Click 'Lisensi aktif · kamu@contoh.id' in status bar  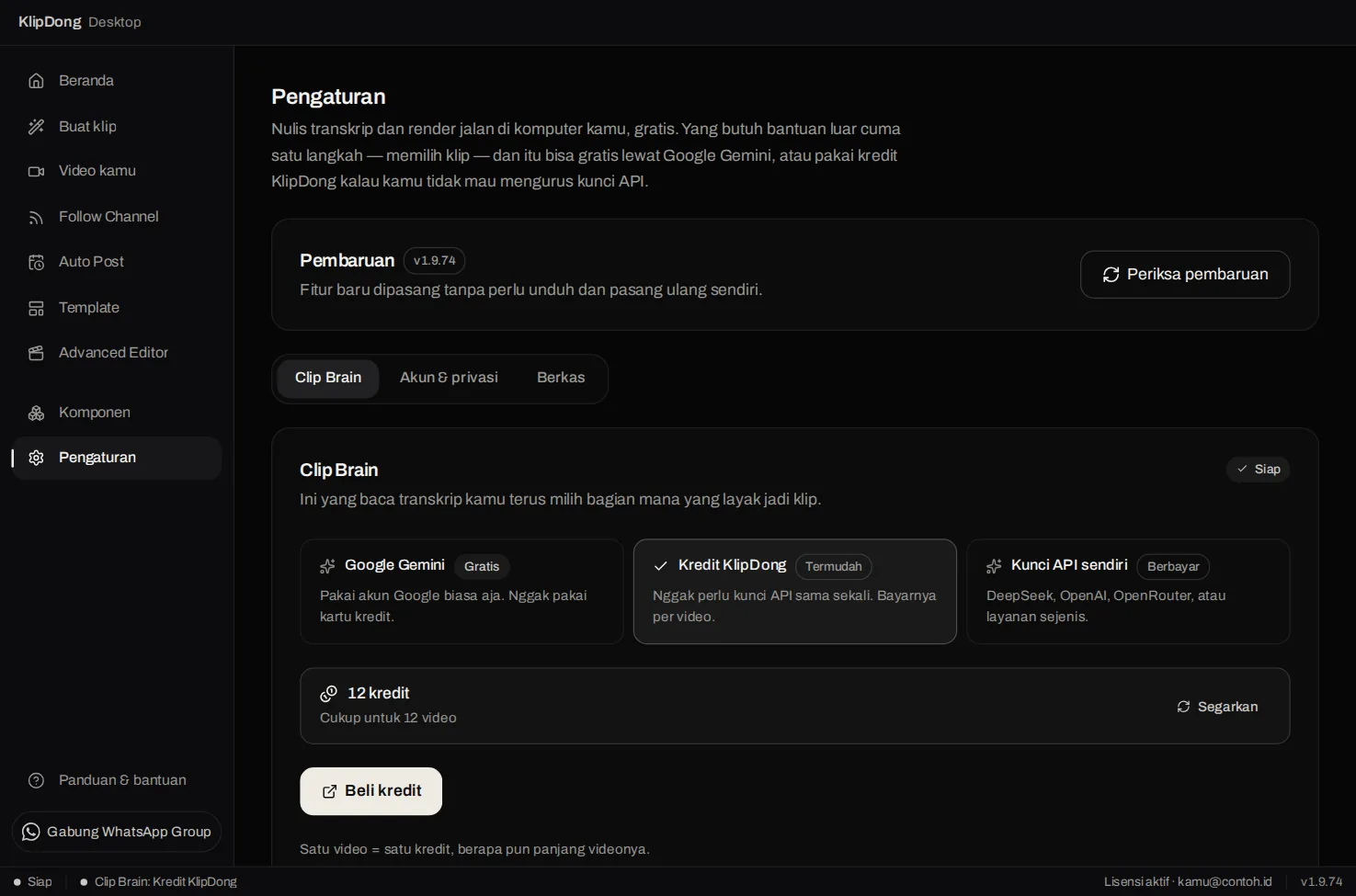coord(1188,882)
